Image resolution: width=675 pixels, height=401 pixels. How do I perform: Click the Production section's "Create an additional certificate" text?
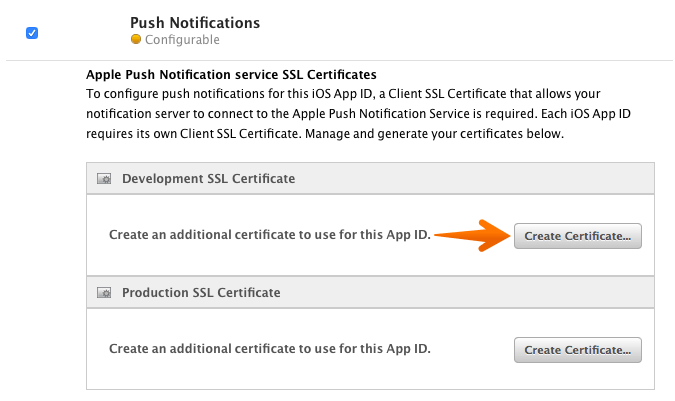coord(270,349)
